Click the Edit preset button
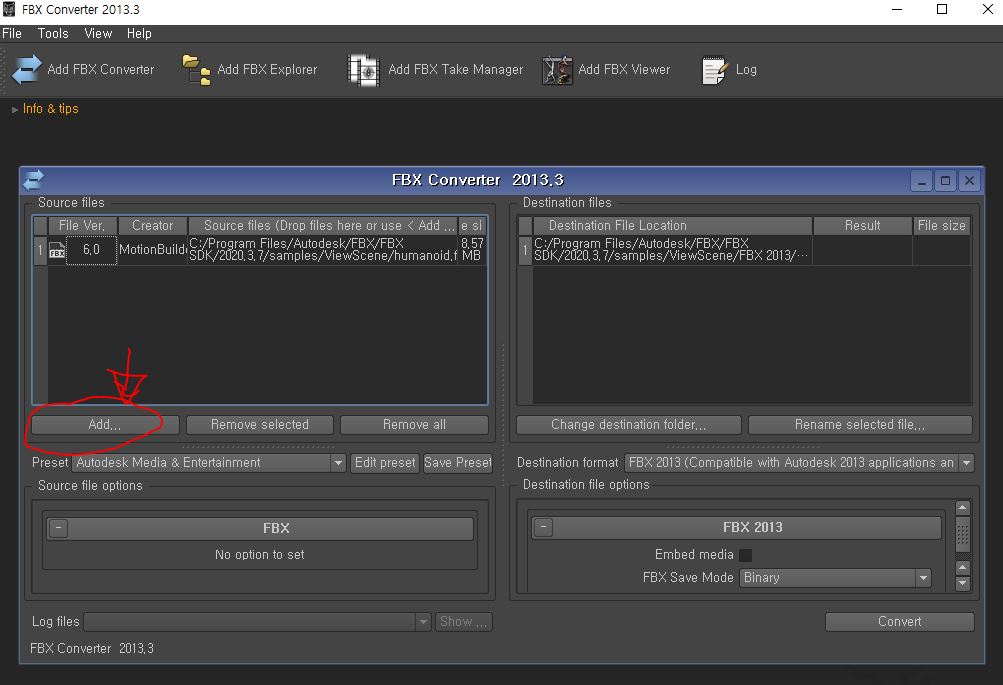This screenshot has height=685, width=1003. click(x=385, y=462)
